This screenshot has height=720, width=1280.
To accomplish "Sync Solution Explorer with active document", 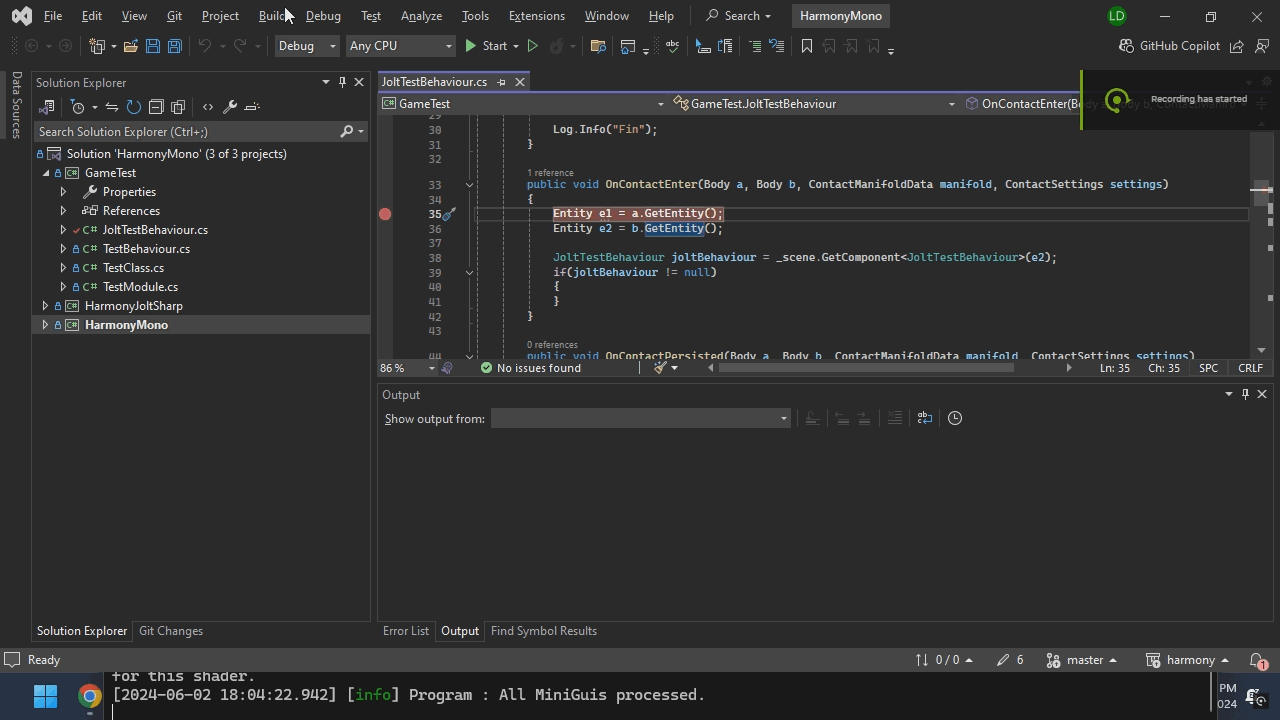I will (x=112, y=107).
